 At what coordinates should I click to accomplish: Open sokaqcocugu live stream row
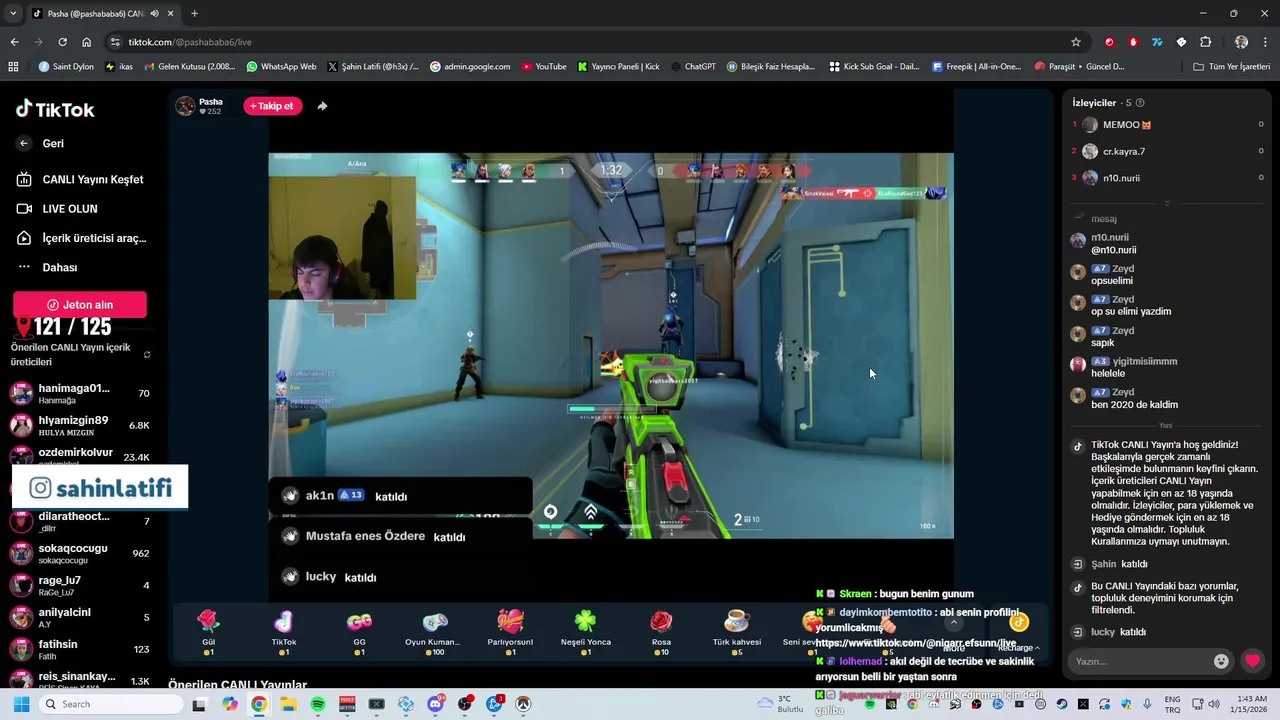point(80,553)
